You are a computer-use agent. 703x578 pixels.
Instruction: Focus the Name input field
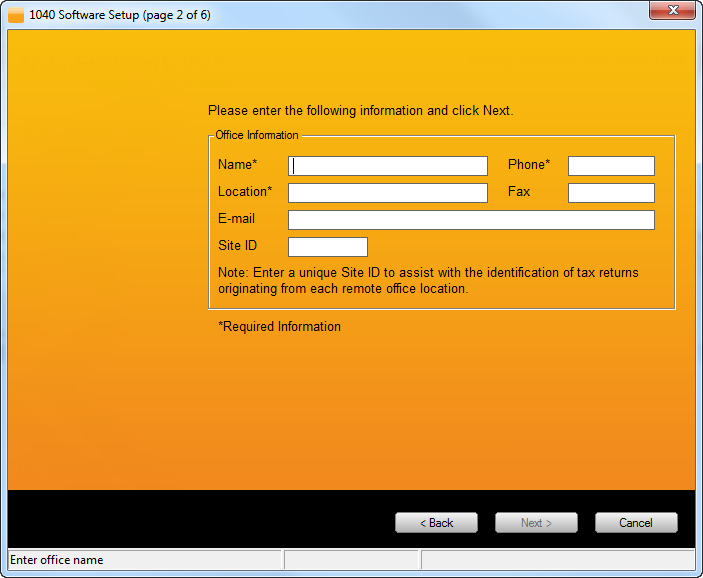[388, 166]
